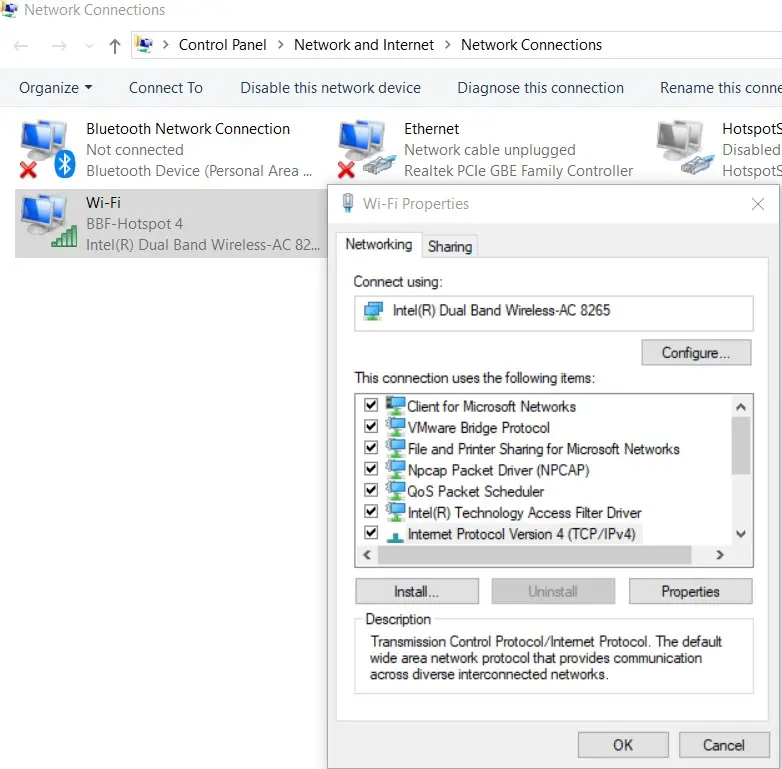Screen dimensions: 782x769
Task: Uncheck VMware Bridge Protocol
Action: [x=371, y=426]
